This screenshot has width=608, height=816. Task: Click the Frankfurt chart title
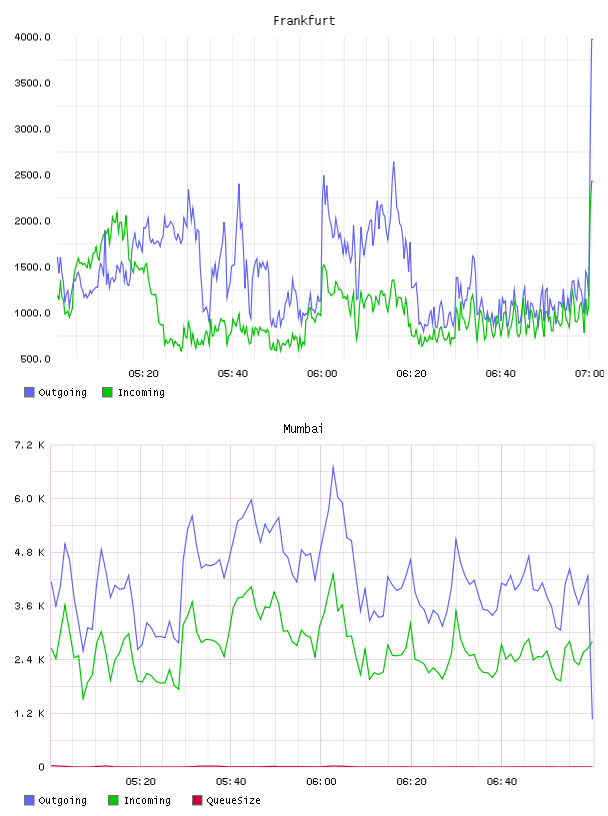point(304,21)
